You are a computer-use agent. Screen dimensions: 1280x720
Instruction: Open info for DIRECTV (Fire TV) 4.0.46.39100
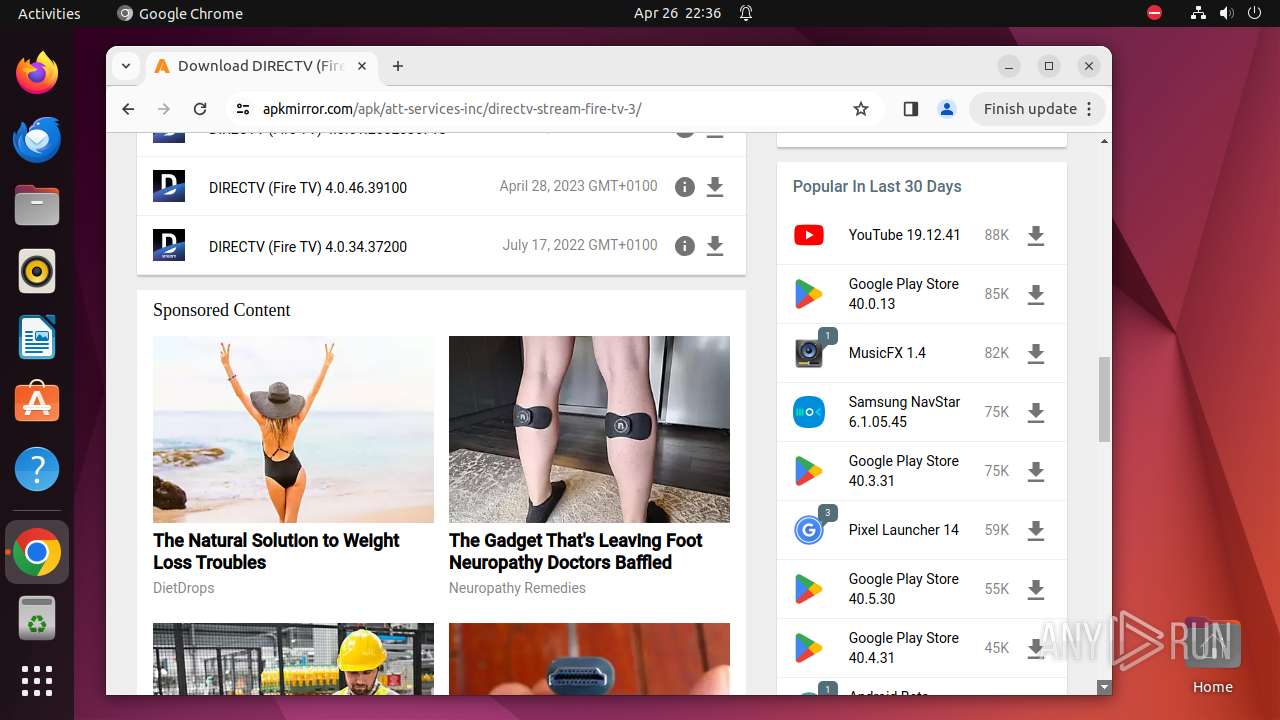(x=684, y=187)
